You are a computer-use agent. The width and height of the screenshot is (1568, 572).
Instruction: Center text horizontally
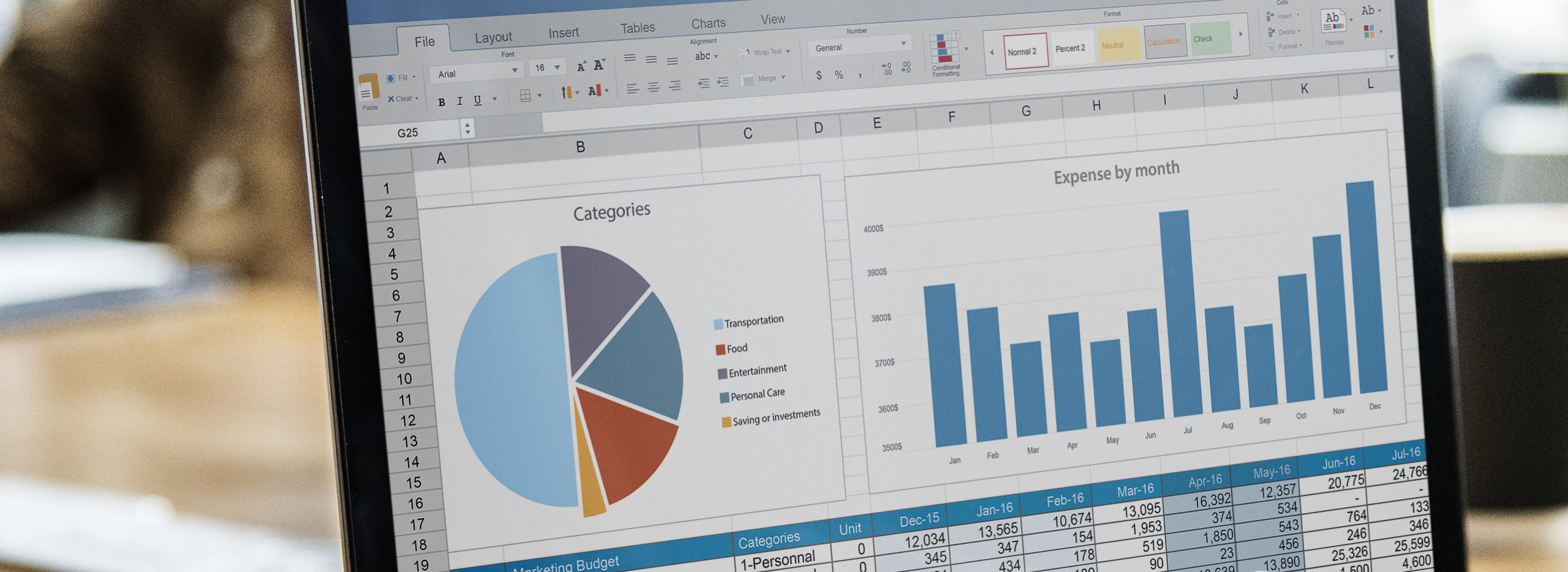pos(654,88)
